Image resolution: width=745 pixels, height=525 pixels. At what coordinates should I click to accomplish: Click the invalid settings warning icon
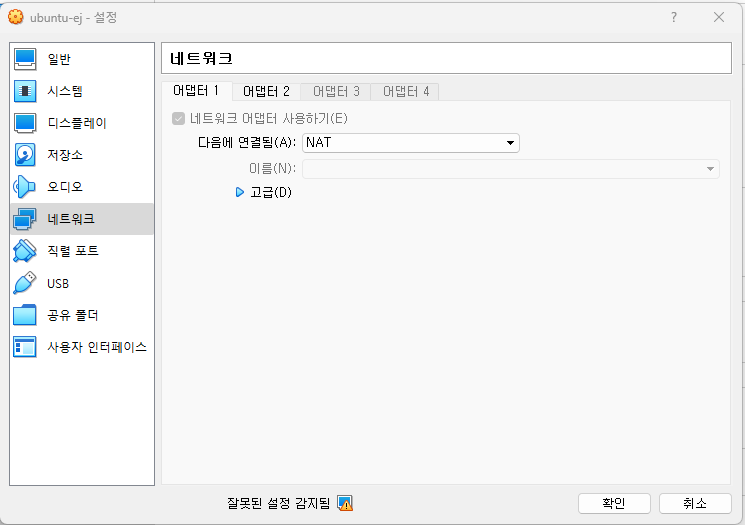[x=345, y=503]
